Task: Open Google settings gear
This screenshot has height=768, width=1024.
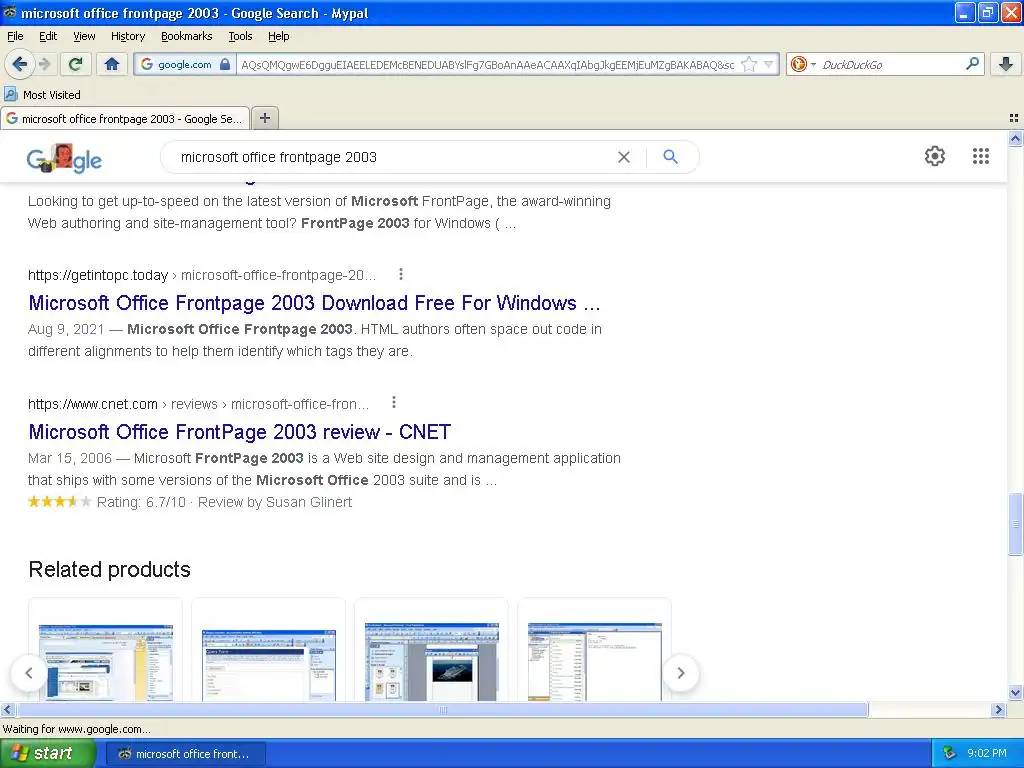Action: coord(935,156)
